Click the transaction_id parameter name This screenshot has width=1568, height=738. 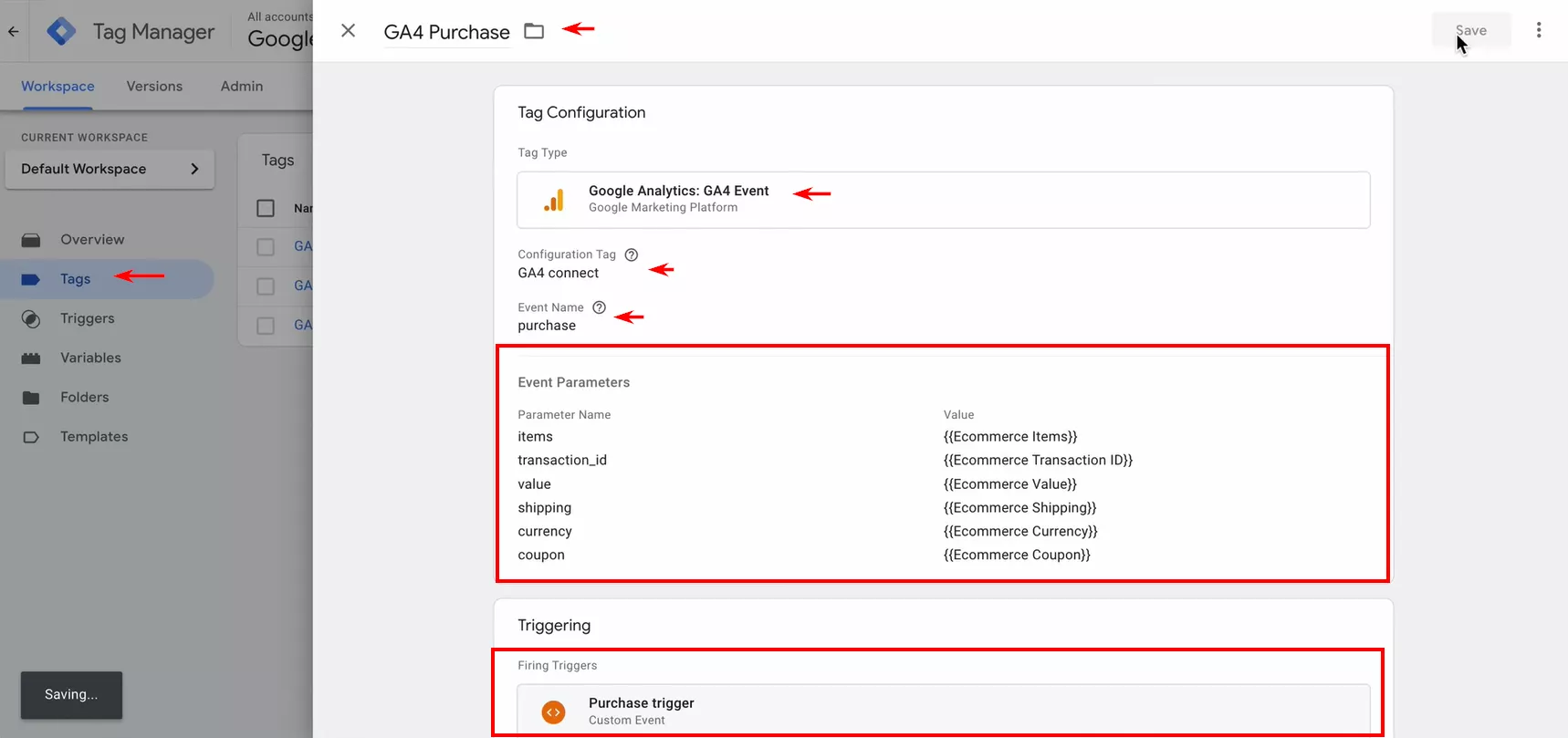562,461
